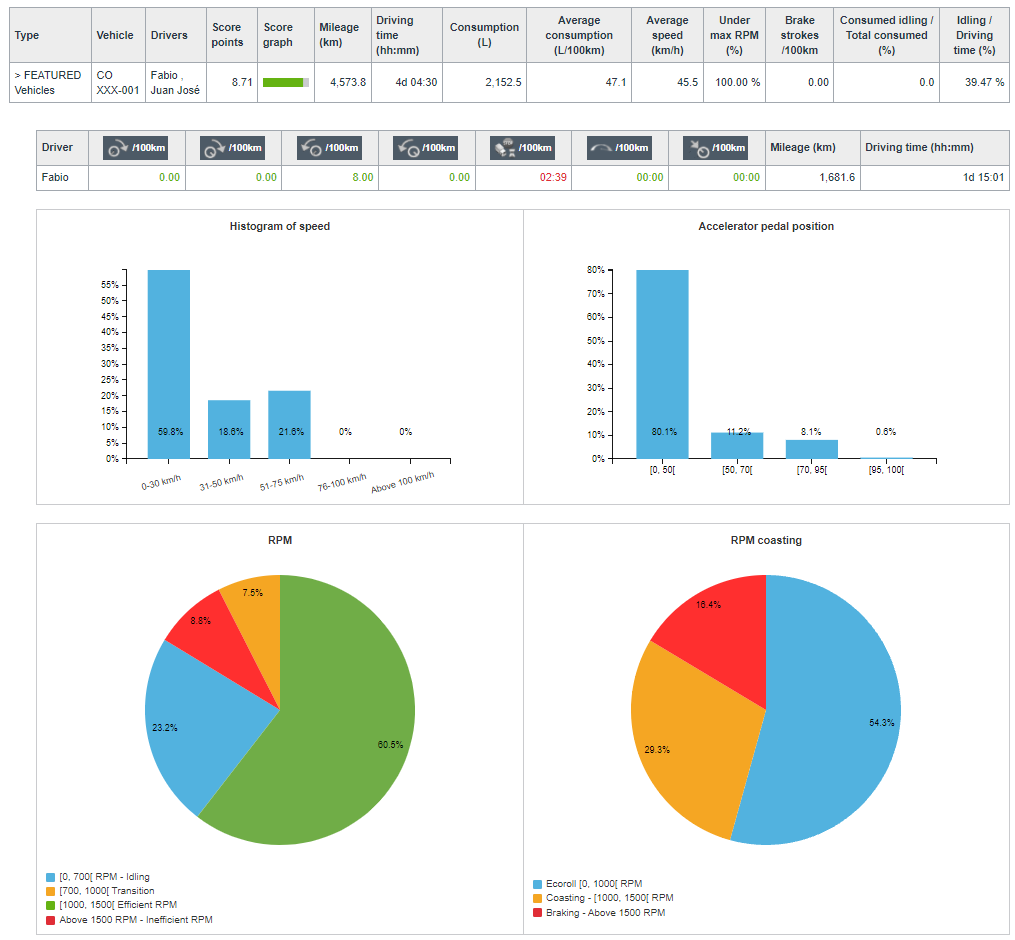Click the large-wheel counter-clockwise braking /100km icon

tap(426, 148)
